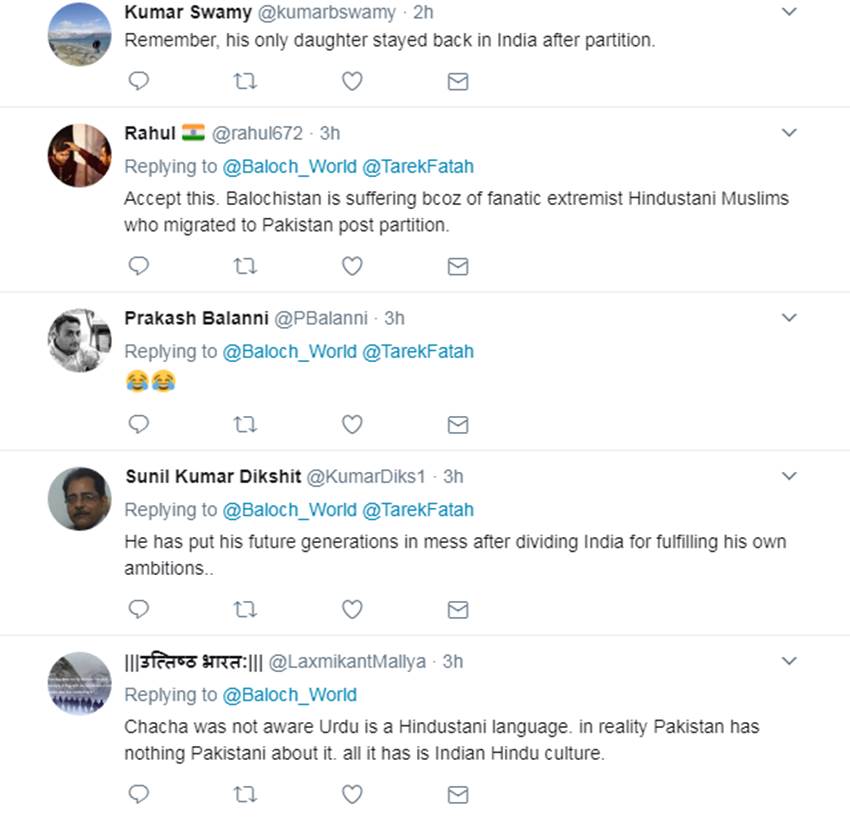This screenshot has width=850, height=817.
Task: Like Prakash Balanni's emoji reply
Action: pyautogui.click(x=352, y=424)
